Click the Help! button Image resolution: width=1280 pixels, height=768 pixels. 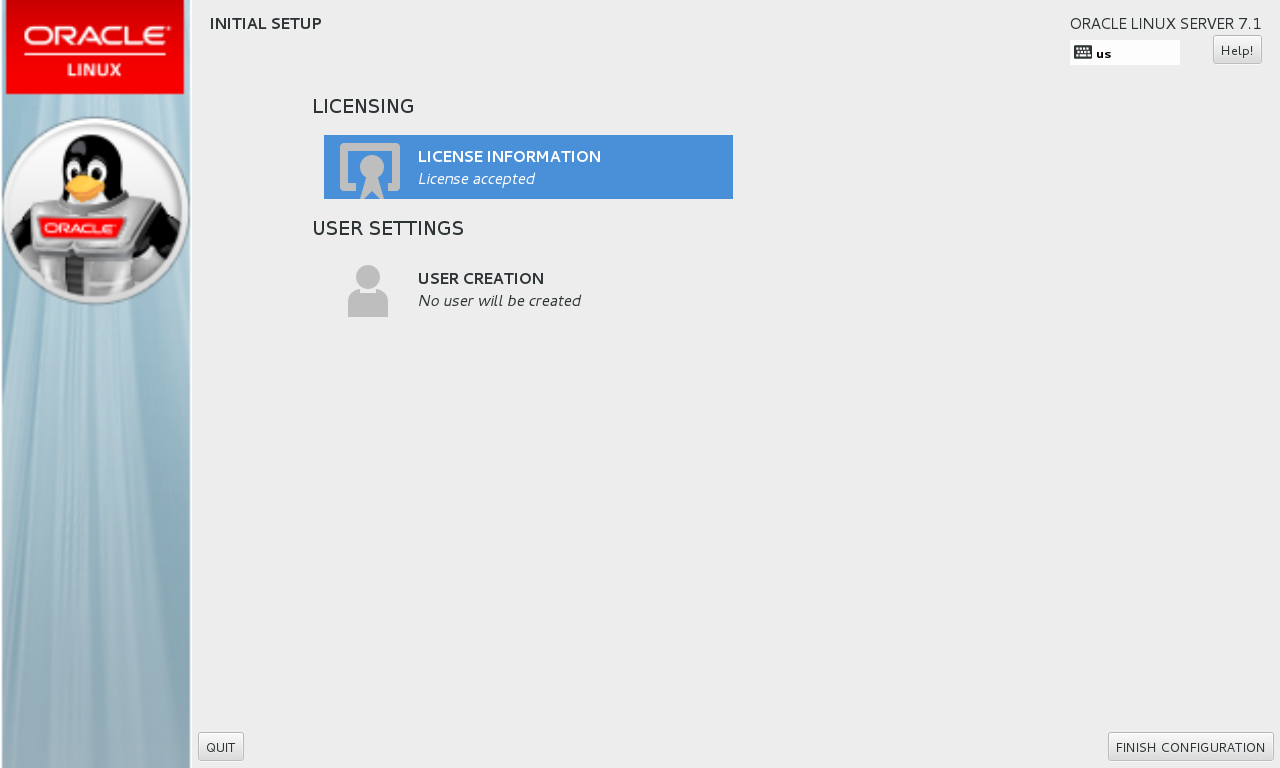pos(1237,50)
